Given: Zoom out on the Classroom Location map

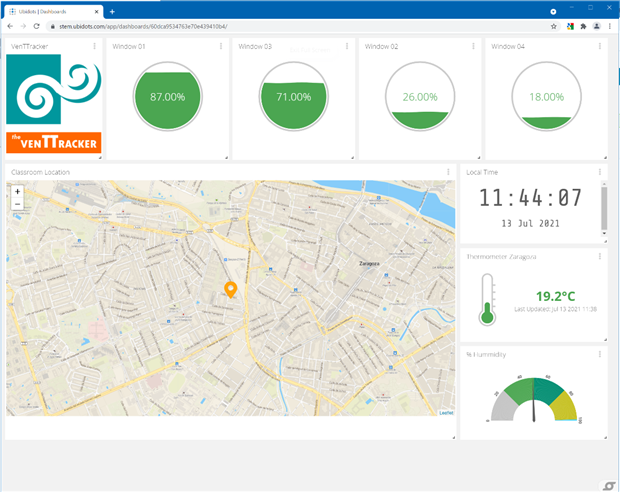Looking at the screenshot, I should pos(17,204).
